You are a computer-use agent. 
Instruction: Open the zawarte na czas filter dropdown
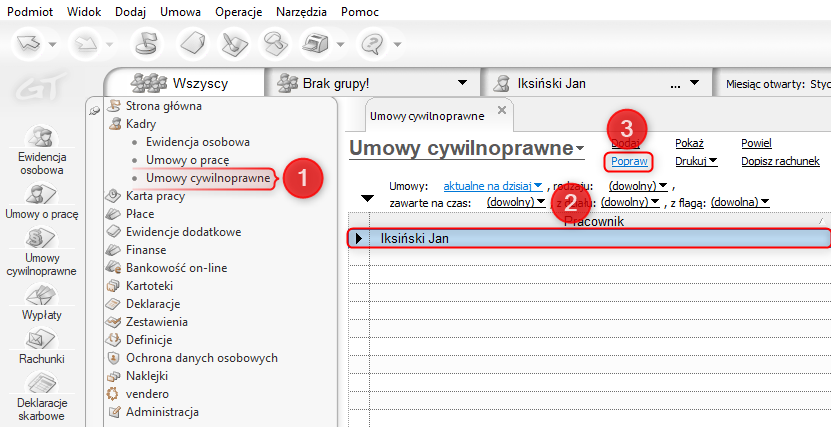[x=516, y=202]
